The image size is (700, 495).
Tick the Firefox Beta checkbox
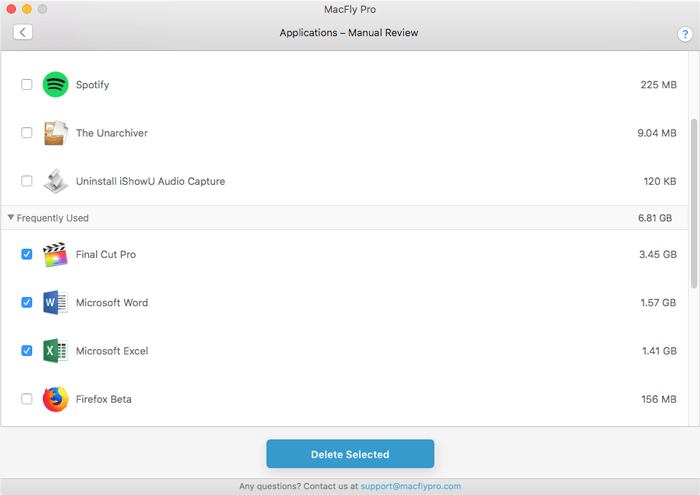[27, 399]
